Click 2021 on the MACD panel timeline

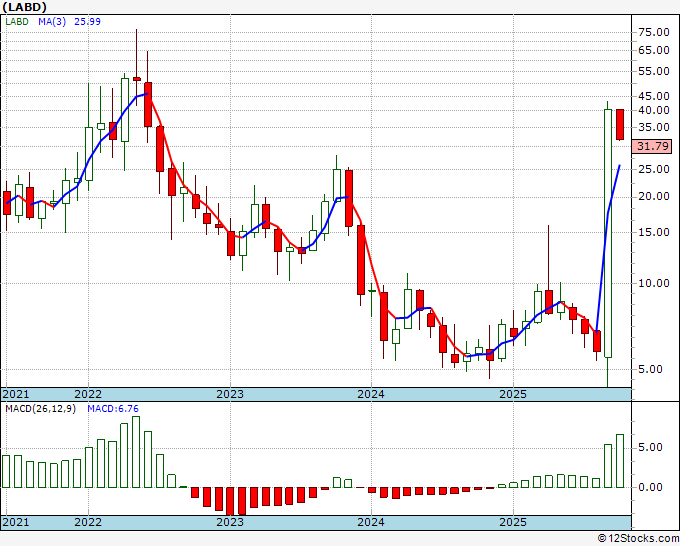(16, 522)
